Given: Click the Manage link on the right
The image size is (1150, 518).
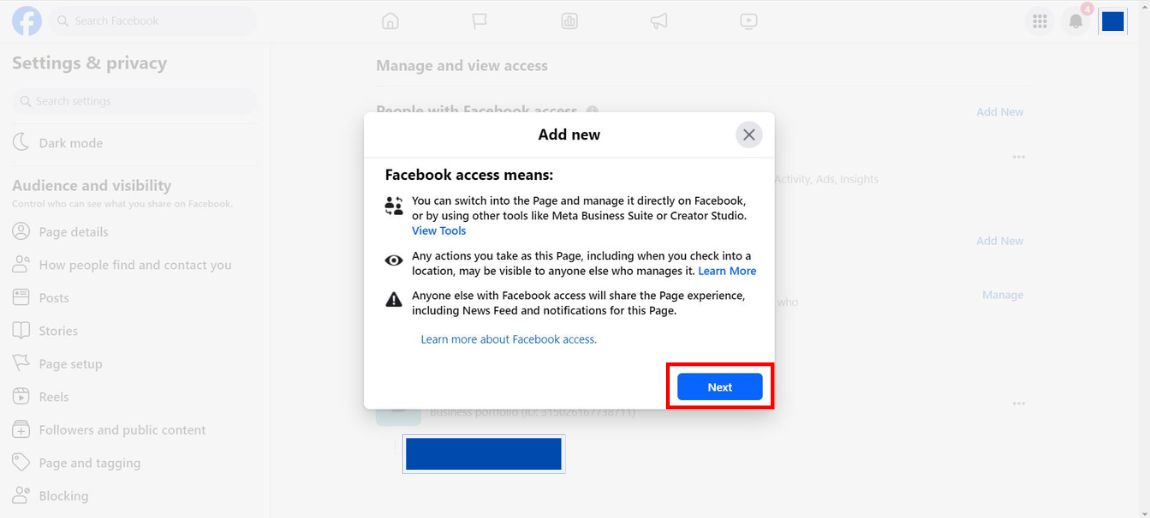Looking at the screenshot, I should [x=1003, y=295].
